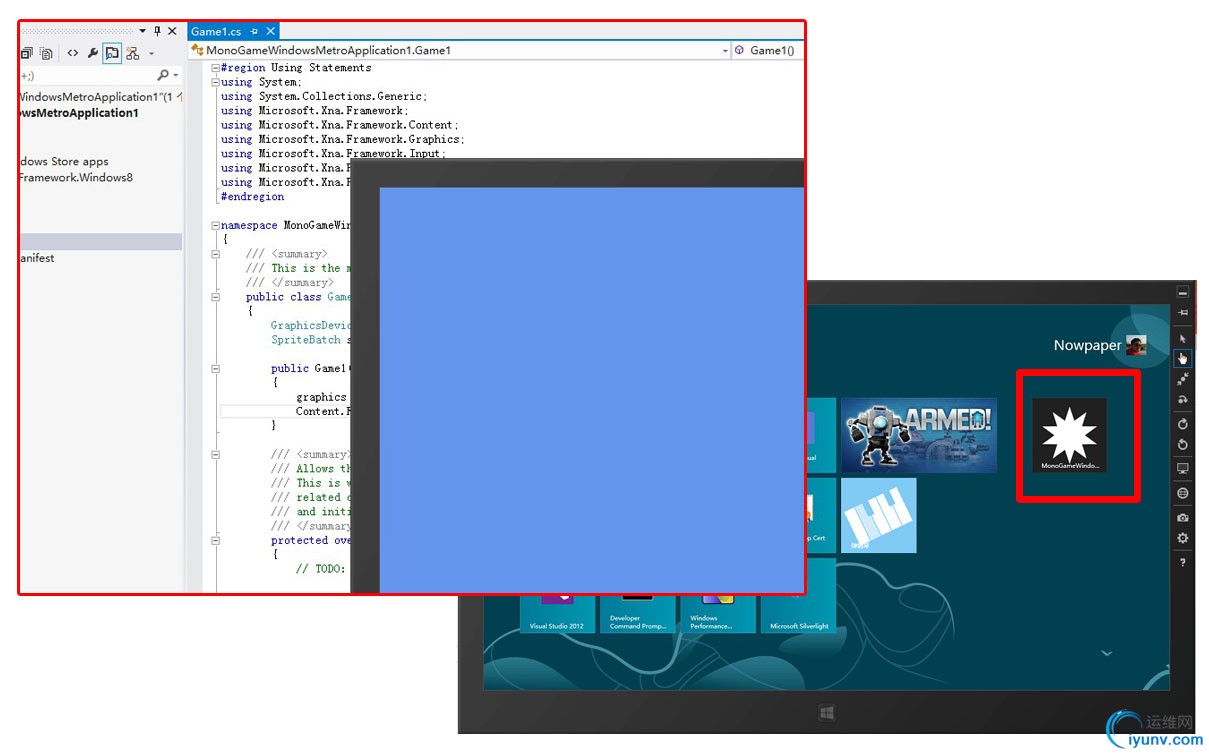Image resolution: width=1209 pixels, height=756 pixels.
Task: Click Rotate counterclockwise in the simulator sidebar
Action: (1183, 444)
